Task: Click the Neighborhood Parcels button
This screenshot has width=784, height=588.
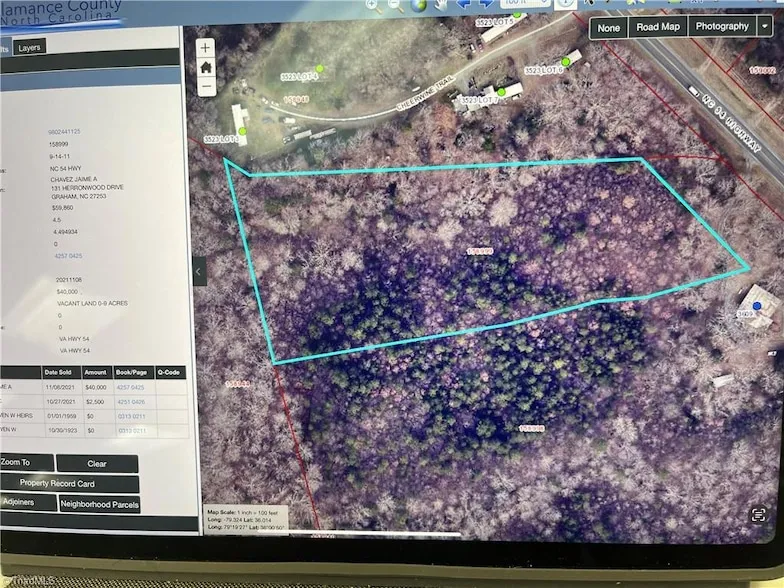Action: [x=100, y=504]
